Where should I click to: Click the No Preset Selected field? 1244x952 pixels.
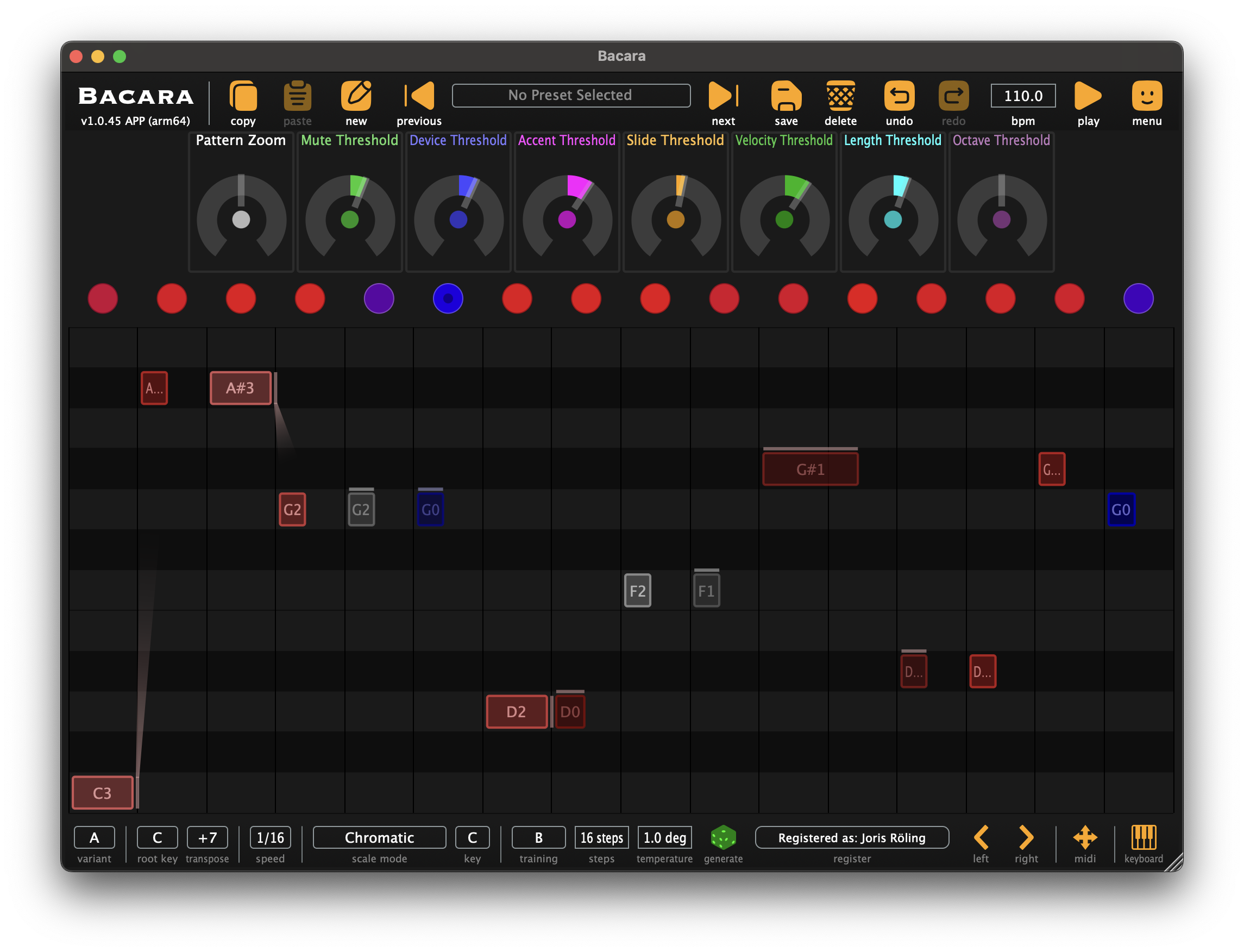[570, 95]
